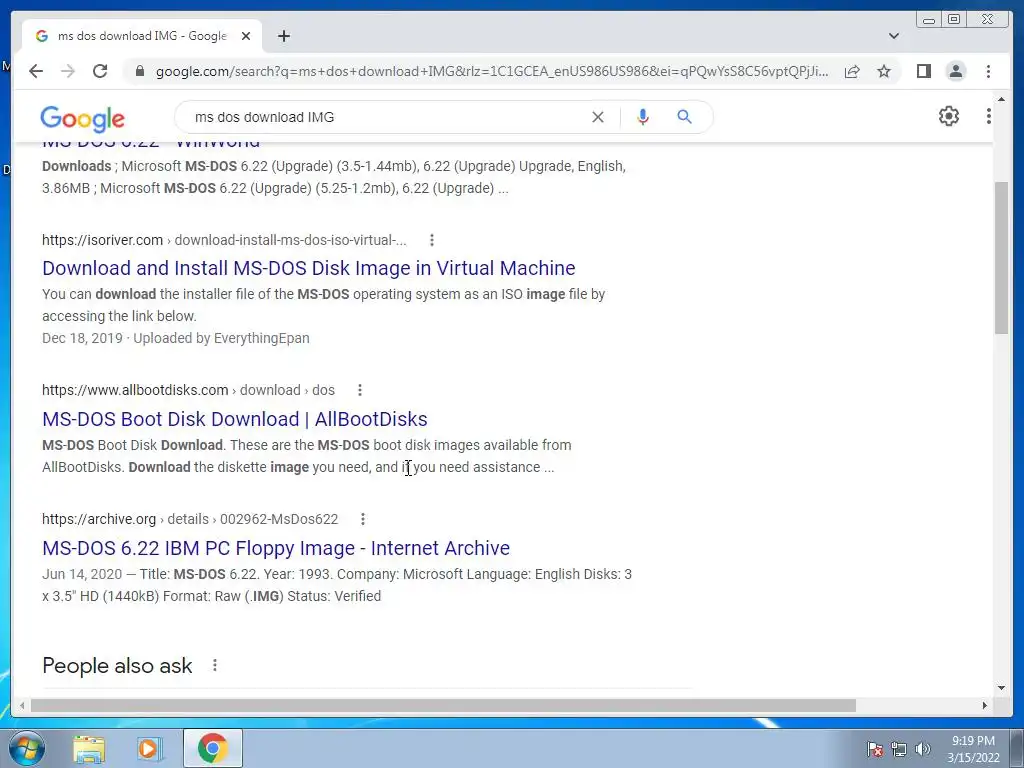
Task: Open Action Center flag in system tray
Action: pyautogui.click(x=875, y=749)
